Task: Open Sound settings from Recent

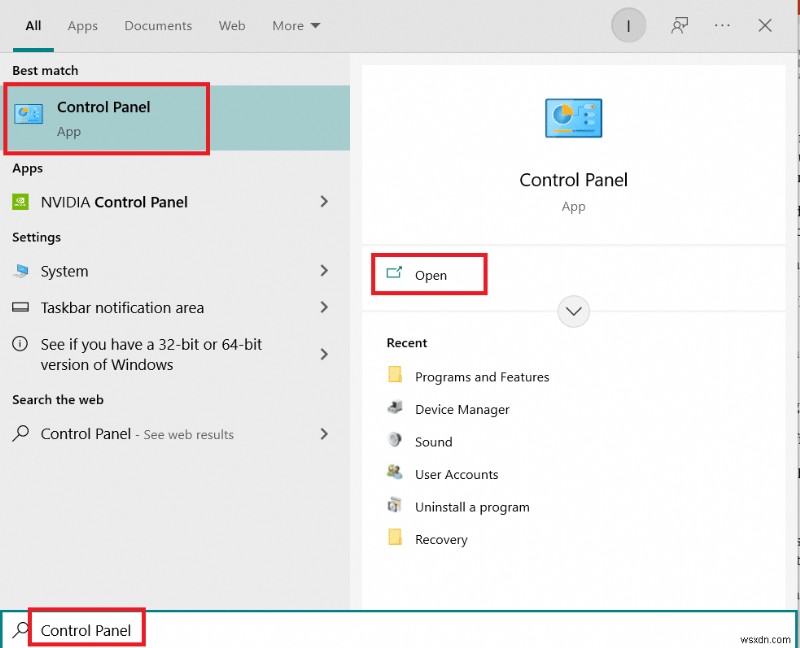Action: pyautogui.click(x=433, y=441)
